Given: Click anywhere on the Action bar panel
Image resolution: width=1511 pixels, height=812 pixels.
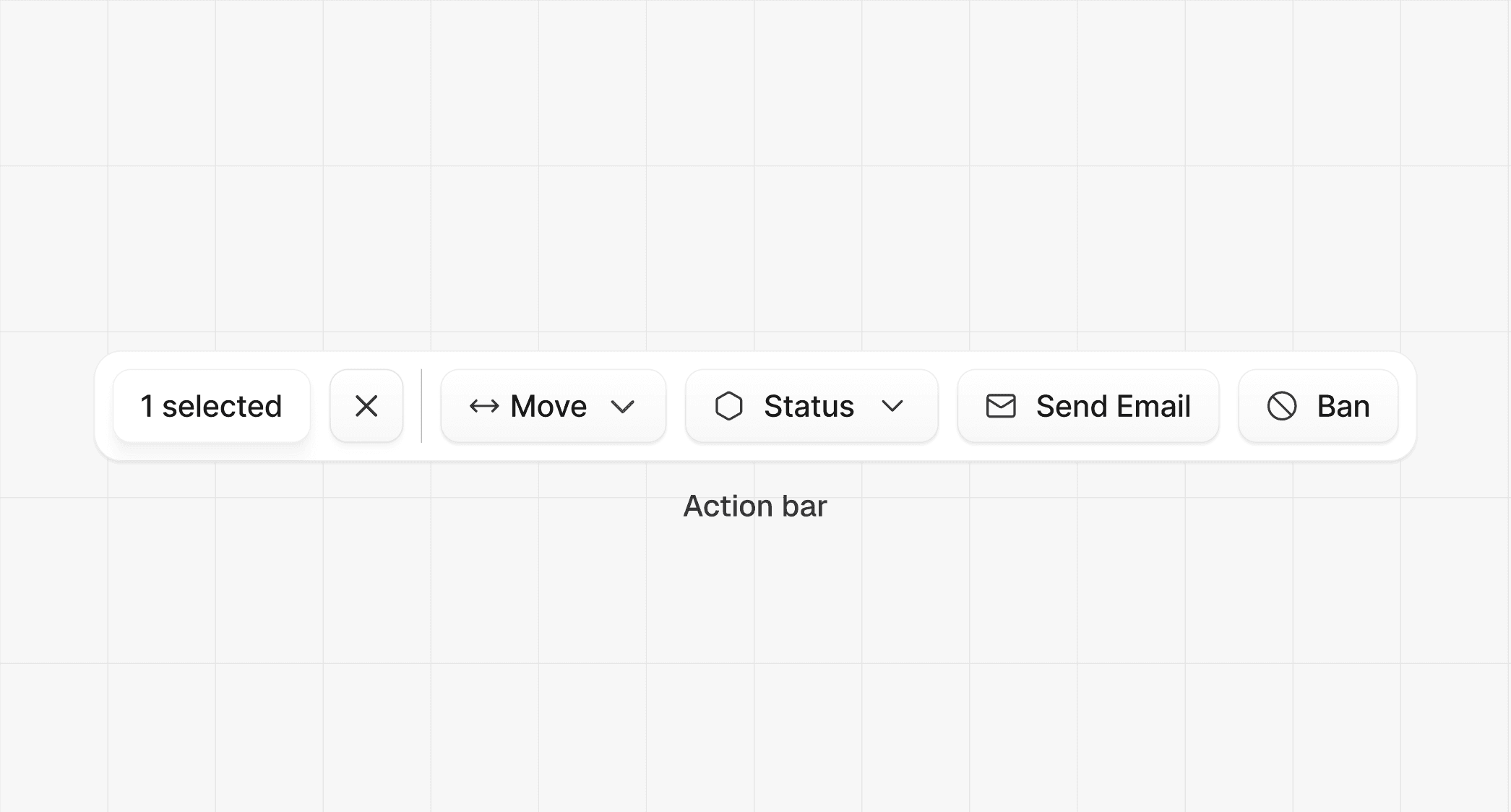Looking at the screenshot, I should [x=755, y=358].
